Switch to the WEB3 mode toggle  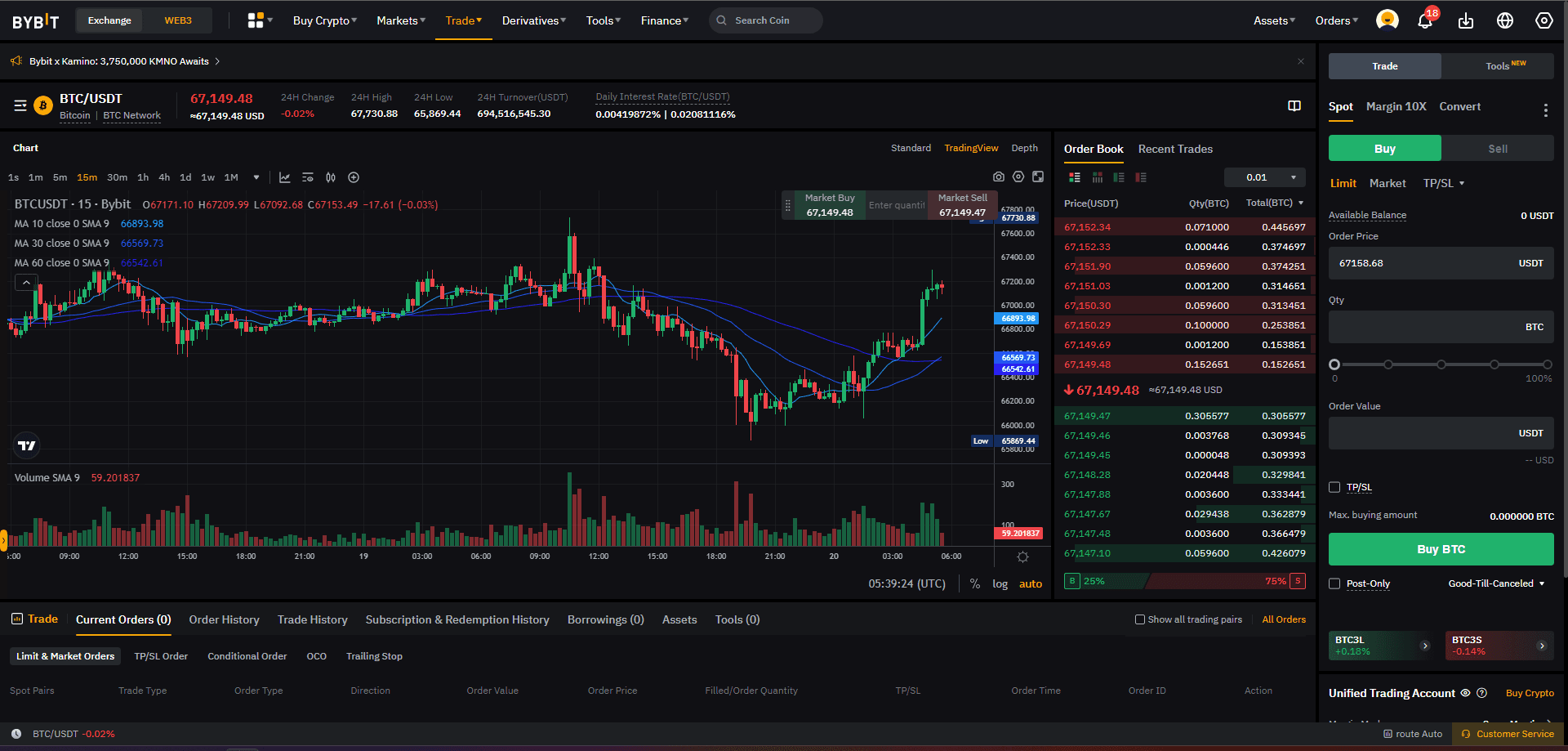[x=178, y=20]
